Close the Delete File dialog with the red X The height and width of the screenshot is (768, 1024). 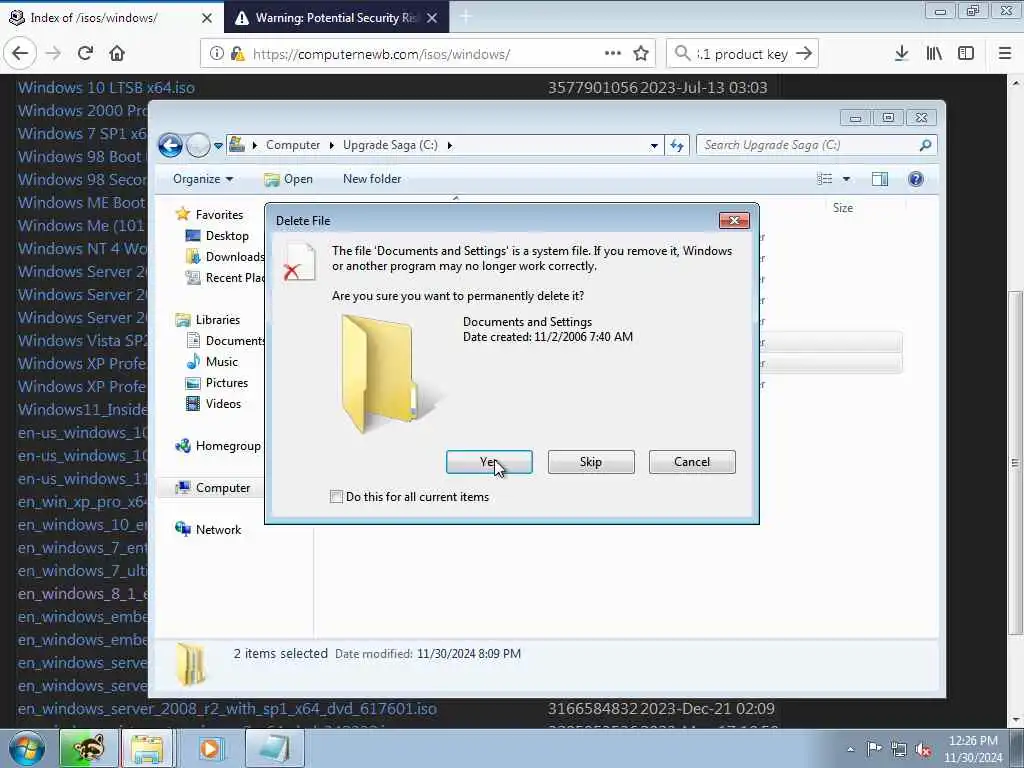pos(734,221)
